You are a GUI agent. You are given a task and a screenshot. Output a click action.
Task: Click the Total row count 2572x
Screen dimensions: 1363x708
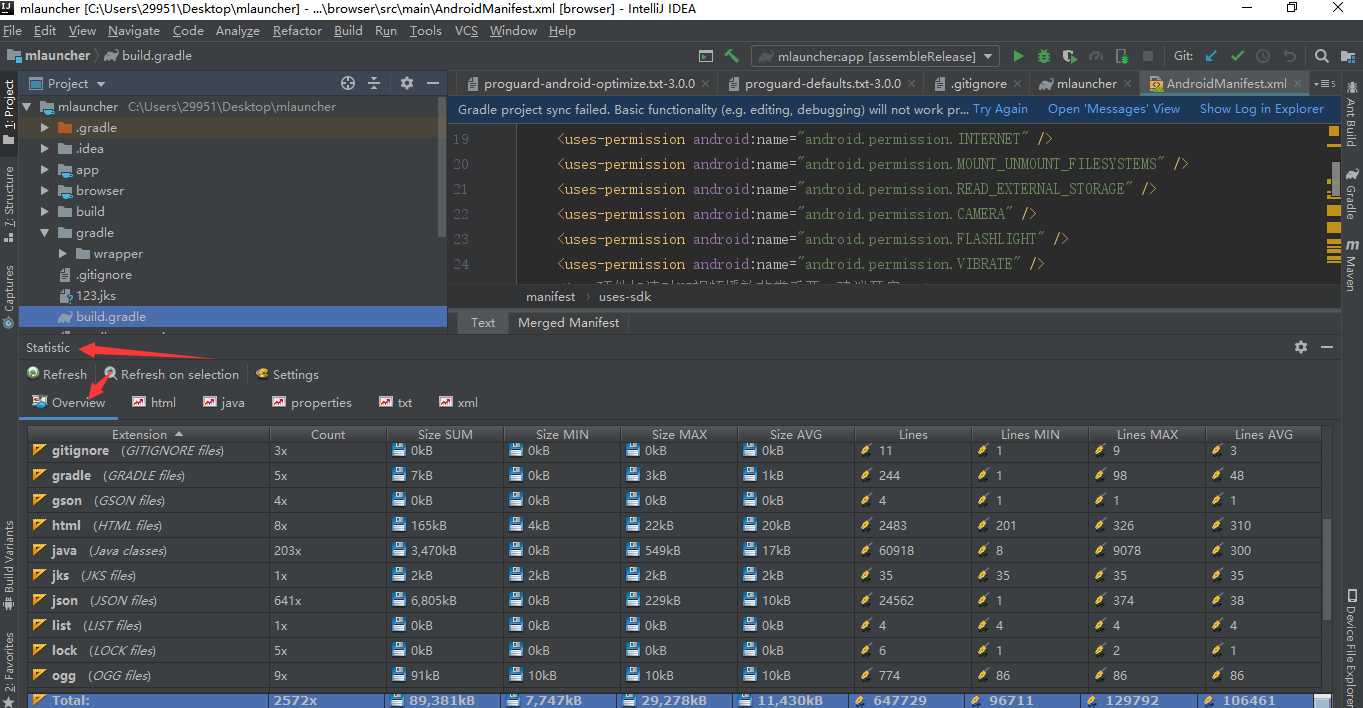click(x=294, y=700)
